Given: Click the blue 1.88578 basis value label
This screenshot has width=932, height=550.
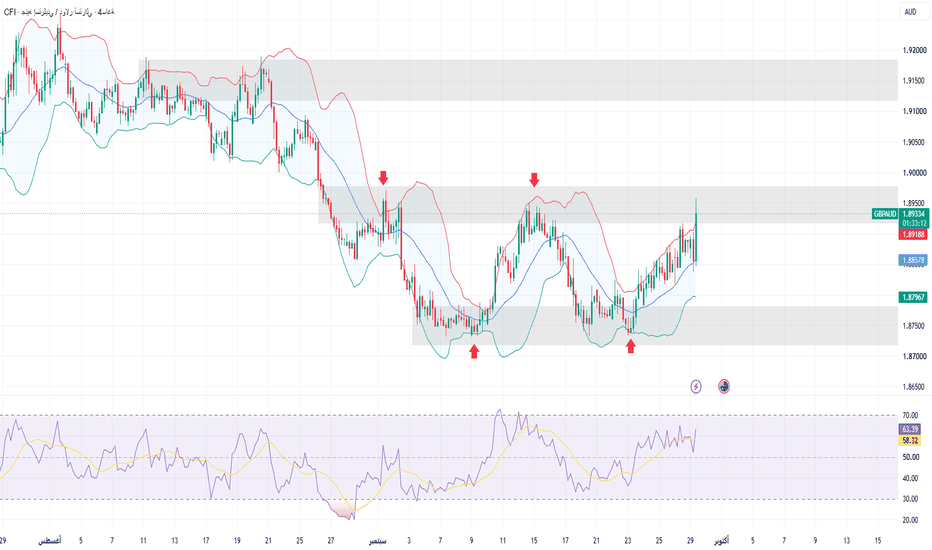Looking at the screenshot, I should coord(914,260).
